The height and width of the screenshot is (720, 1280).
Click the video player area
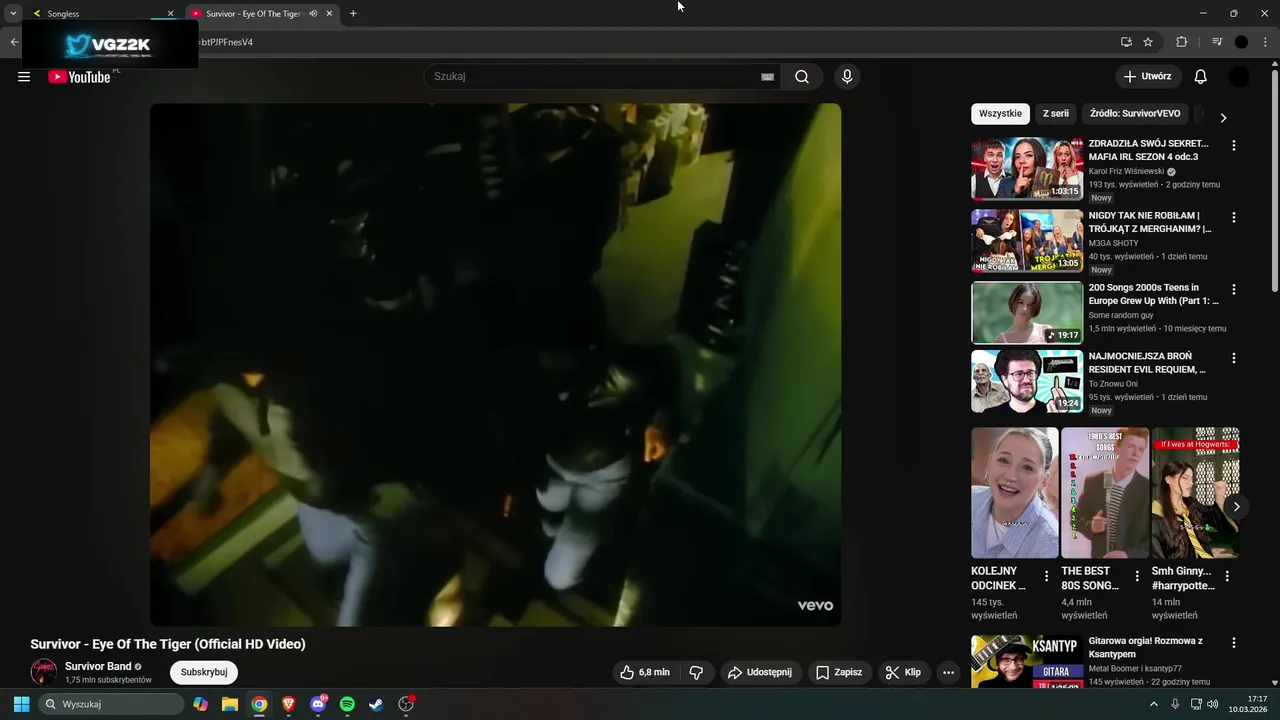pos(495,365)
